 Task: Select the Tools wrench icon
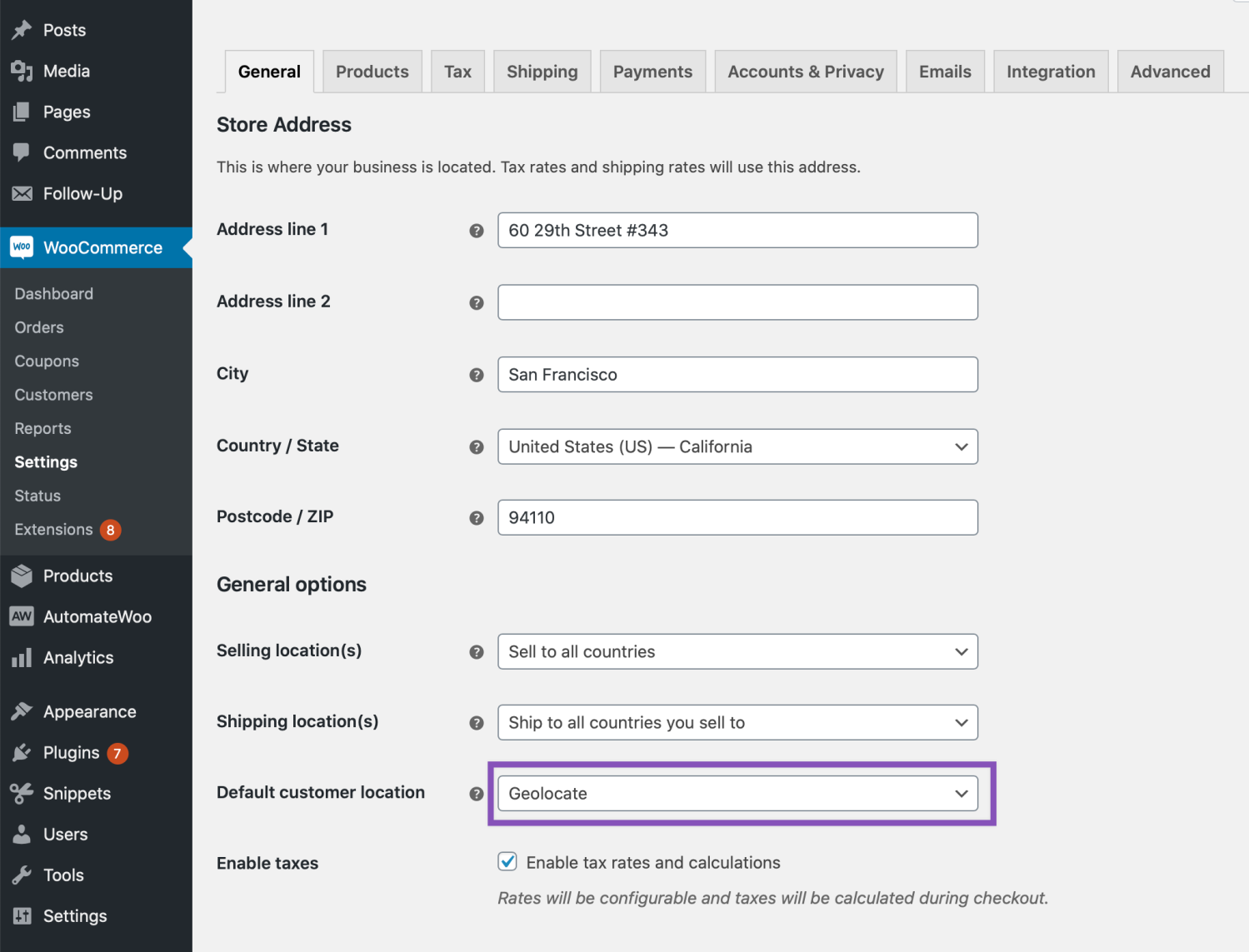pyautogui.click(x=22, y=875)
